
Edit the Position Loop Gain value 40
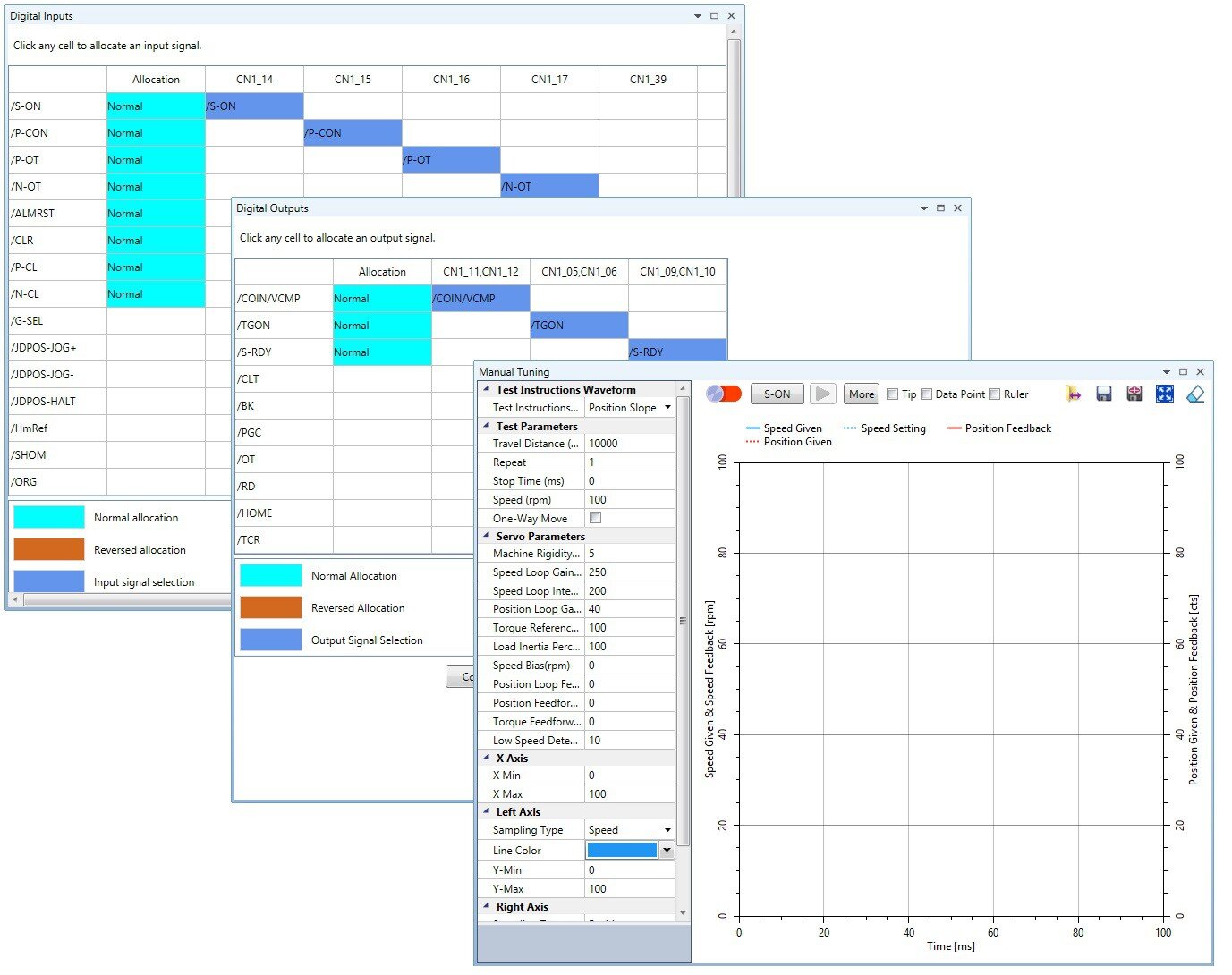pyautogui.click(x=630, y=609)
